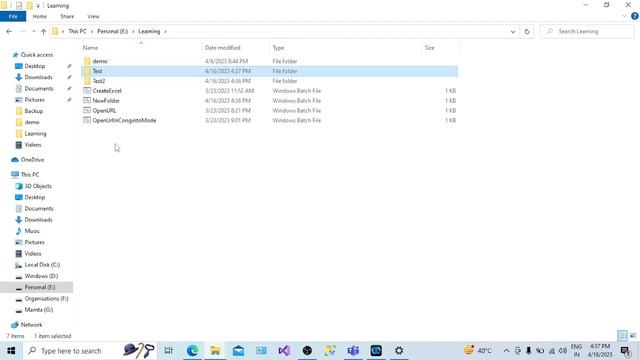Select This PC in sidebar
The width and height of the screenshot is (640, 360).
pyautogui.click(x=30, y=175)
